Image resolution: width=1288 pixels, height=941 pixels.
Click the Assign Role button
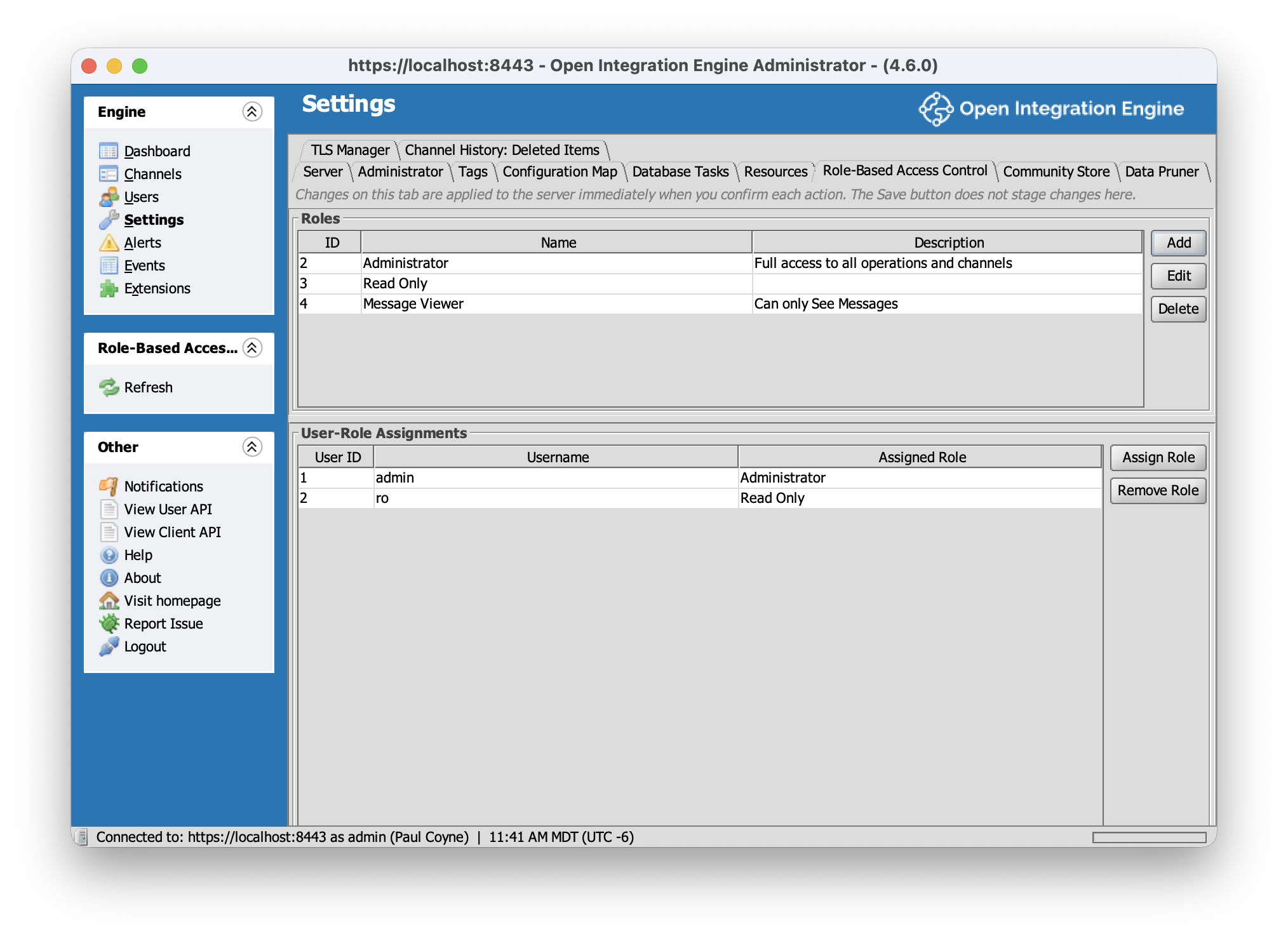[x=1158, y=457]
